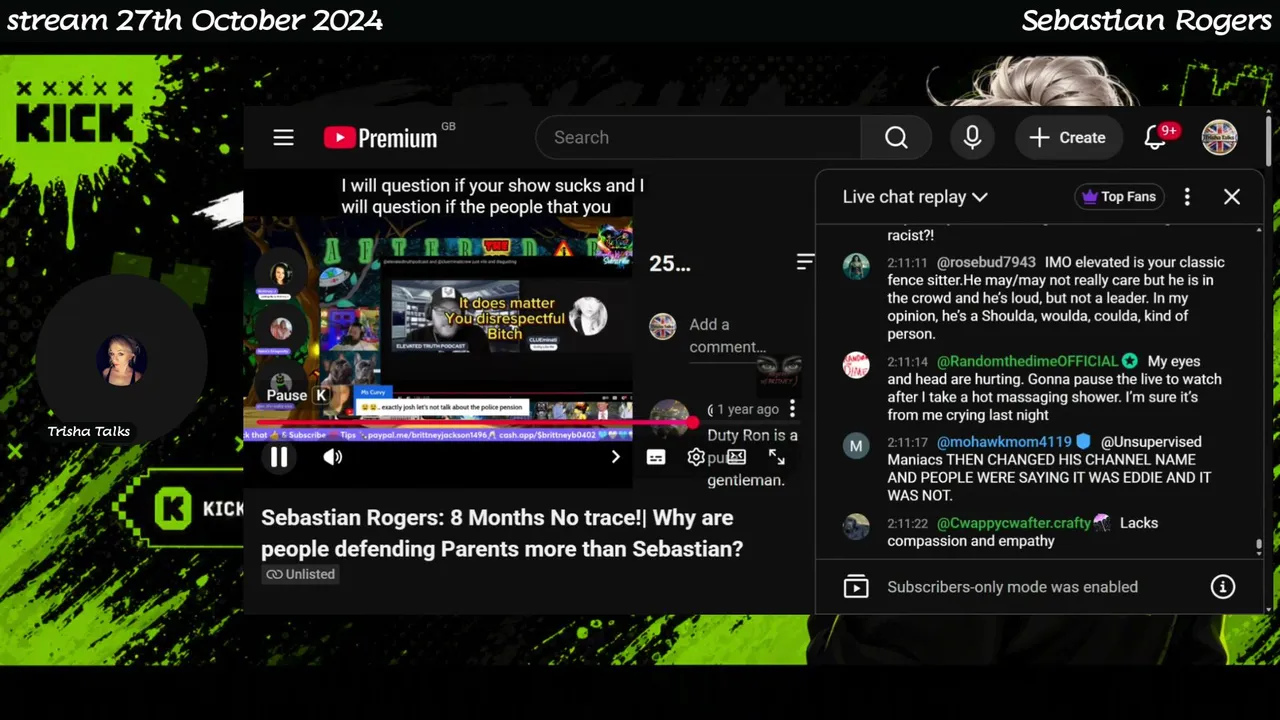Open the YouTube guide hamburger menu
This screenshot has width=1280, height=720.
[x=283, y=138]
